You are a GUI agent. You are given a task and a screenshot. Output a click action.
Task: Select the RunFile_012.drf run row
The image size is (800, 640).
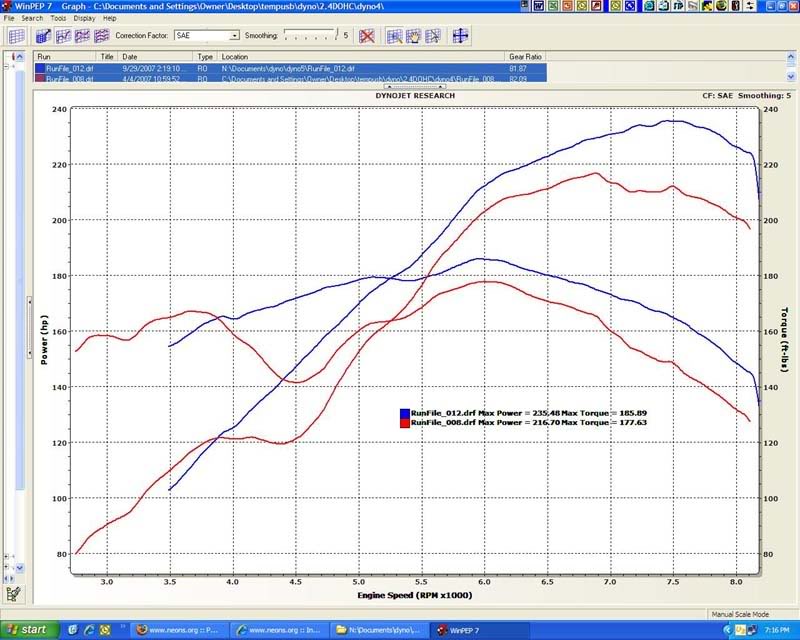click(x=291, y=68)
